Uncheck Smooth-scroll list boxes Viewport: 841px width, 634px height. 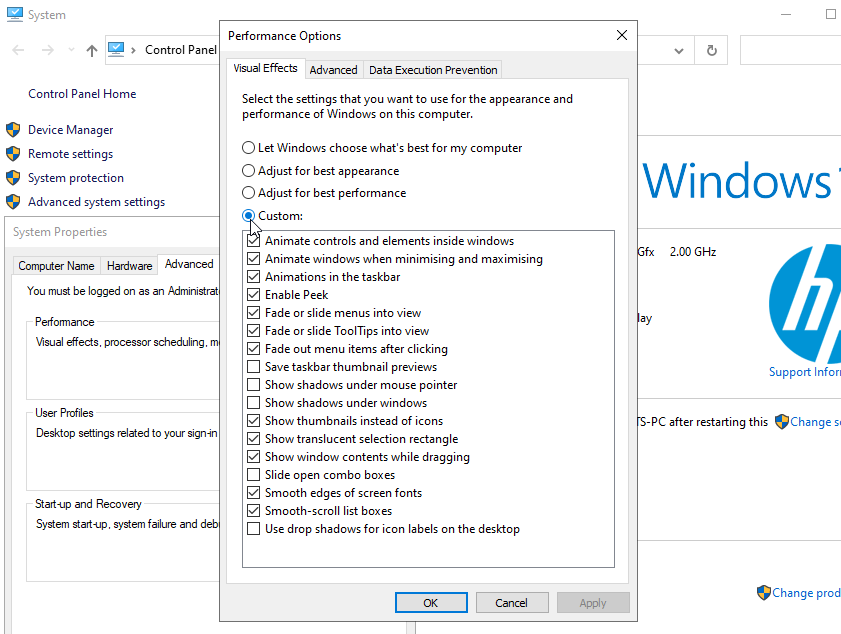click(253, 511)
